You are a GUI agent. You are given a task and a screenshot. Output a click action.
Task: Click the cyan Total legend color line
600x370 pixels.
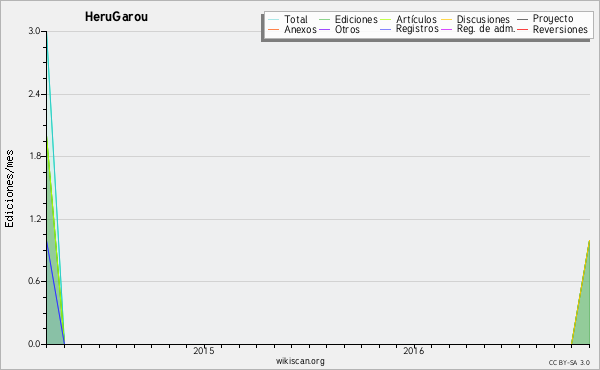point(274,19)
